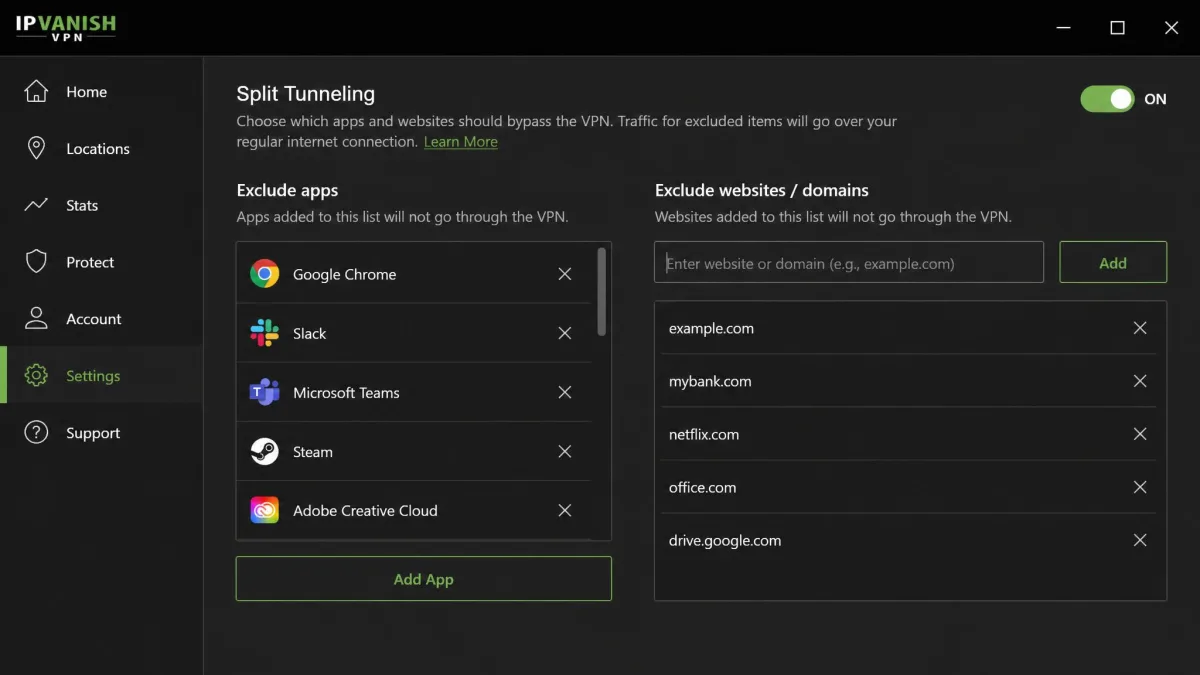This screenshot has height=675, width=1200.
Task: Select the netflix.com list entry
Action: pyautogui.click(x=910, y=434)
